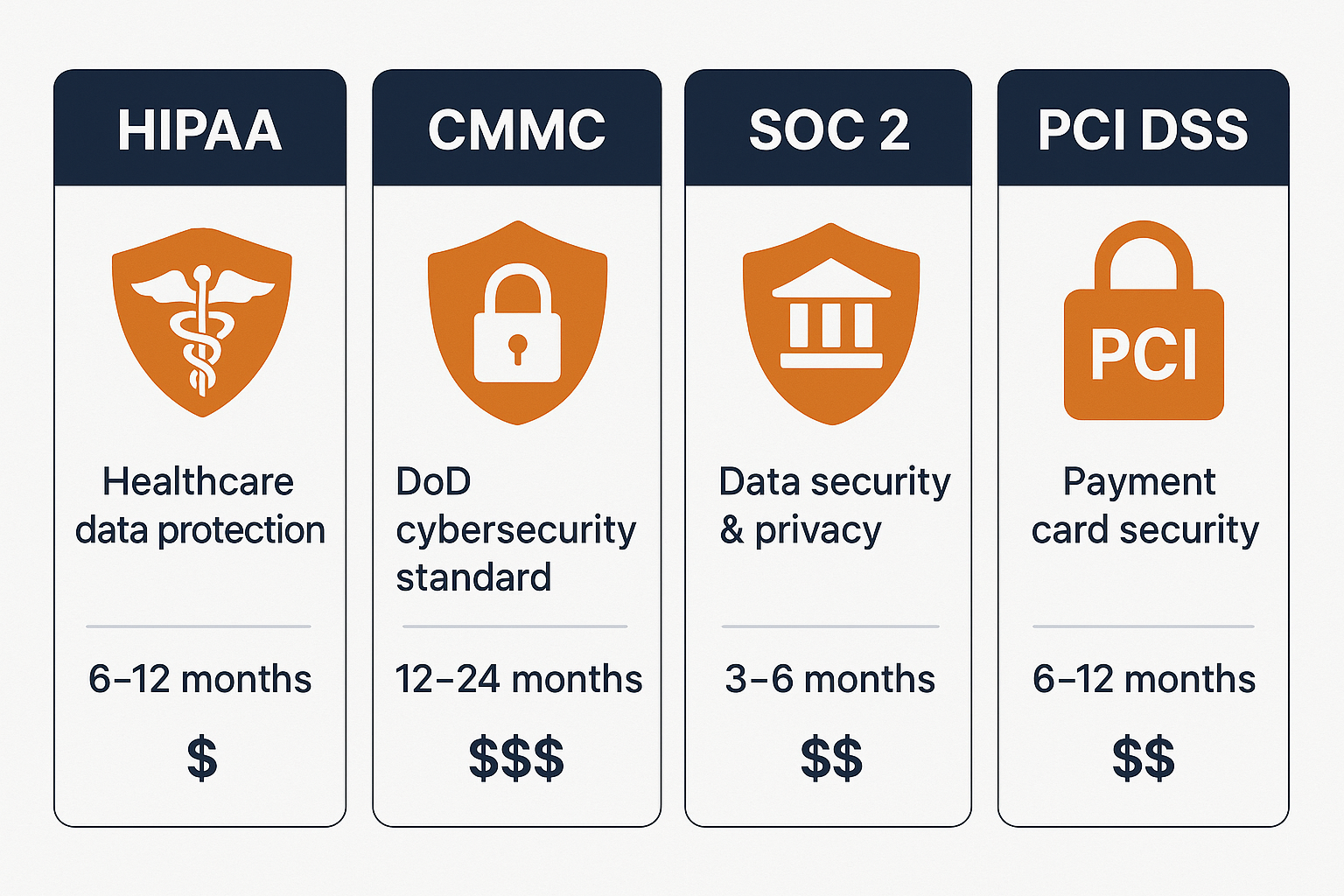Click the single dollar sign under HIPAA
The height and width of the screenshot is (896, 1344).
tap(202, 759)
